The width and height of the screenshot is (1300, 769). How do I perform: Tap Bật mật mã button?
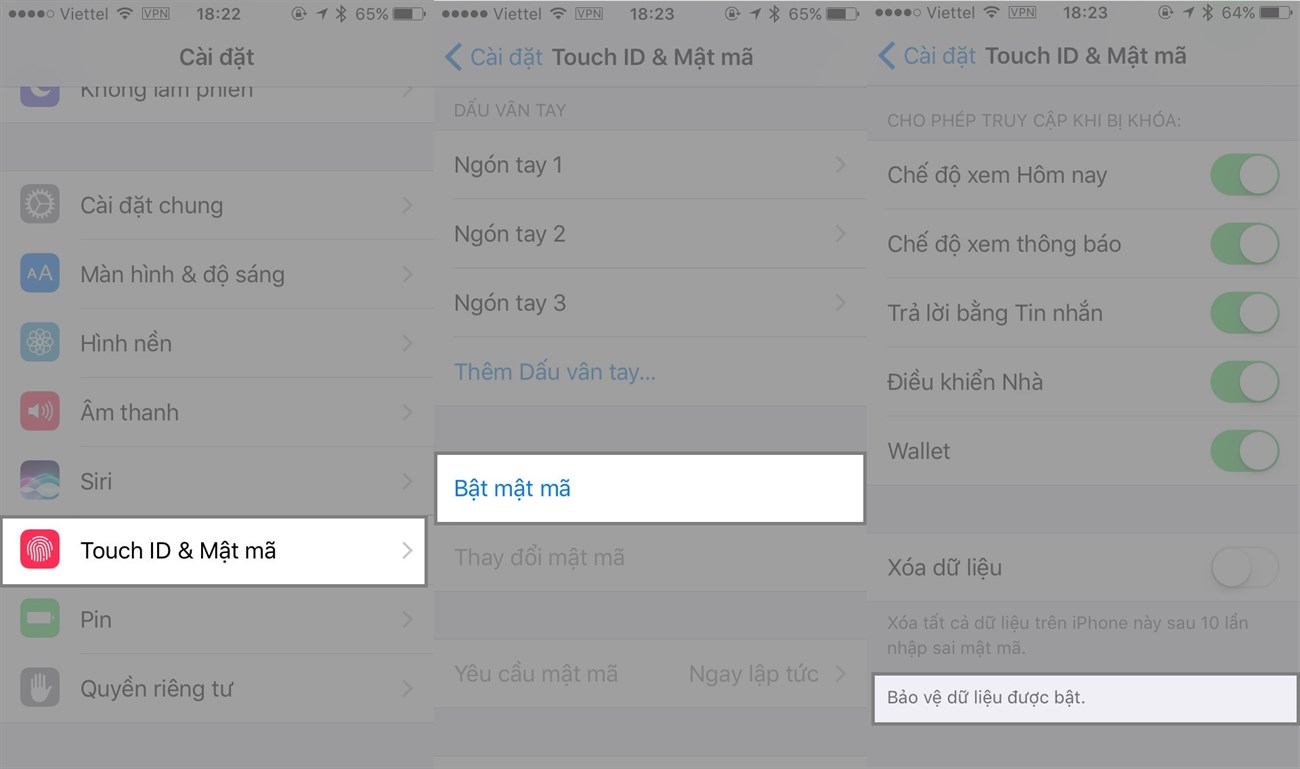(512, 489)
